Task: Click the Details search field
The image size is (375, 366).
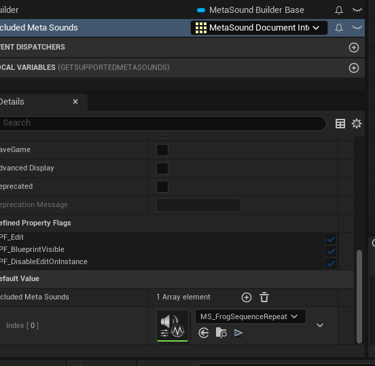Action: pyautogui.click(x=162, y=123)
